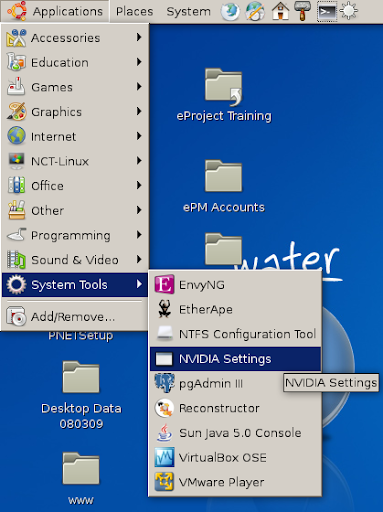Click the Accessories scissors icon
The image size is (383, 512).
[x=16, y=38]
